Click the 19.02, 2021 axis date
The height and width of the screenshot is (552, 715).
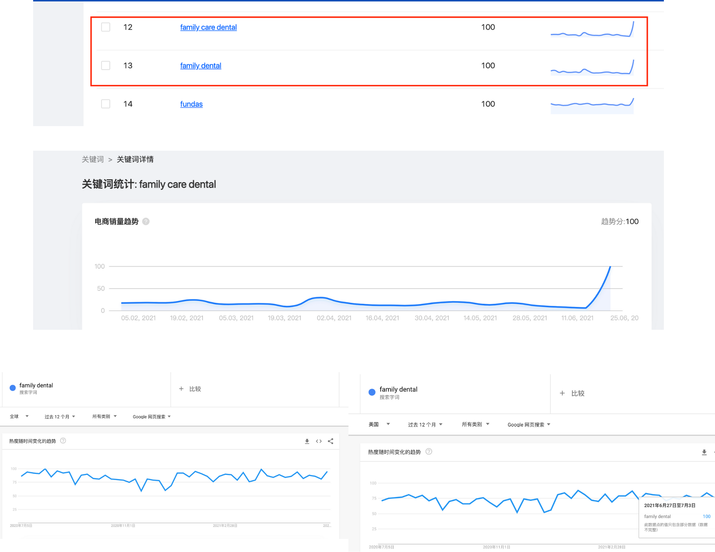click(187, 318)
